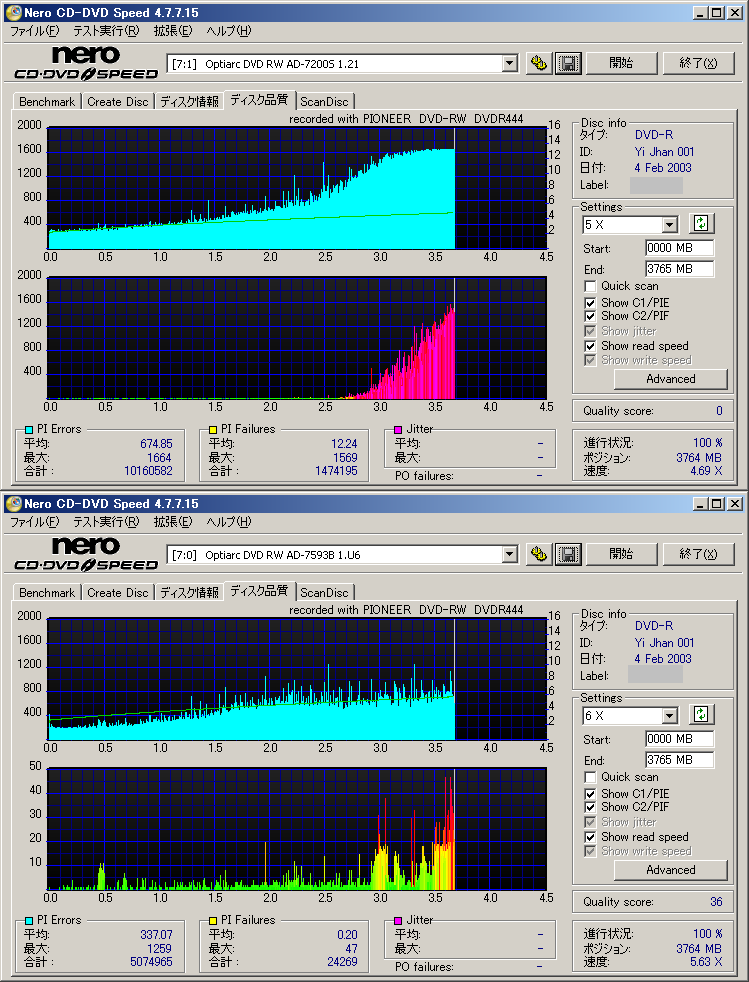Click 終了(X) button in the AD-7593B window
The width and height of the screenshot is (749, 982).
pos(698,554)
